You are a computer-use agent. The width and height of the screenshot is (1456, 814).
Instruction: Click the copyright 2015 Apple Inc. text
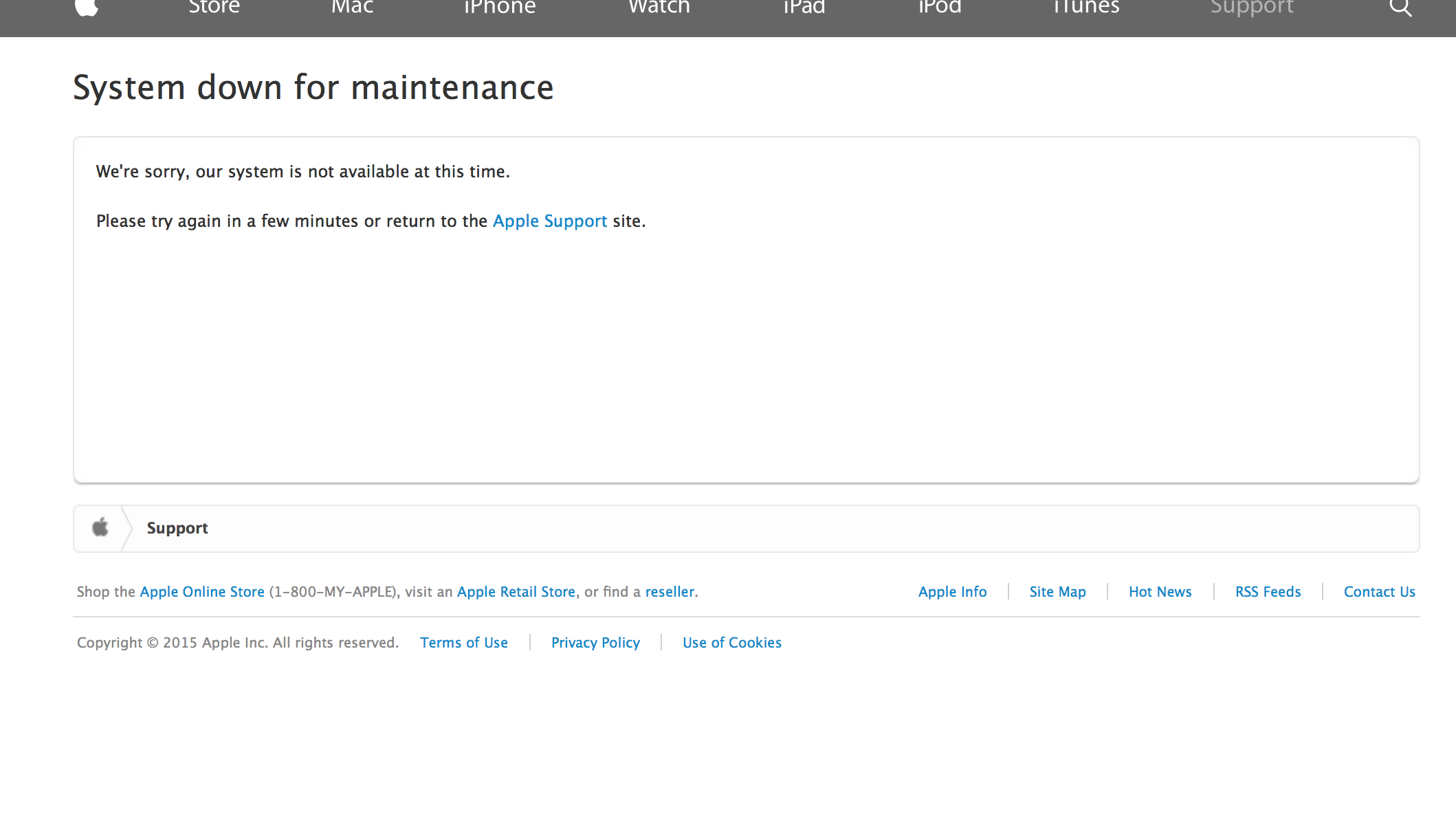tap(238, 643)
